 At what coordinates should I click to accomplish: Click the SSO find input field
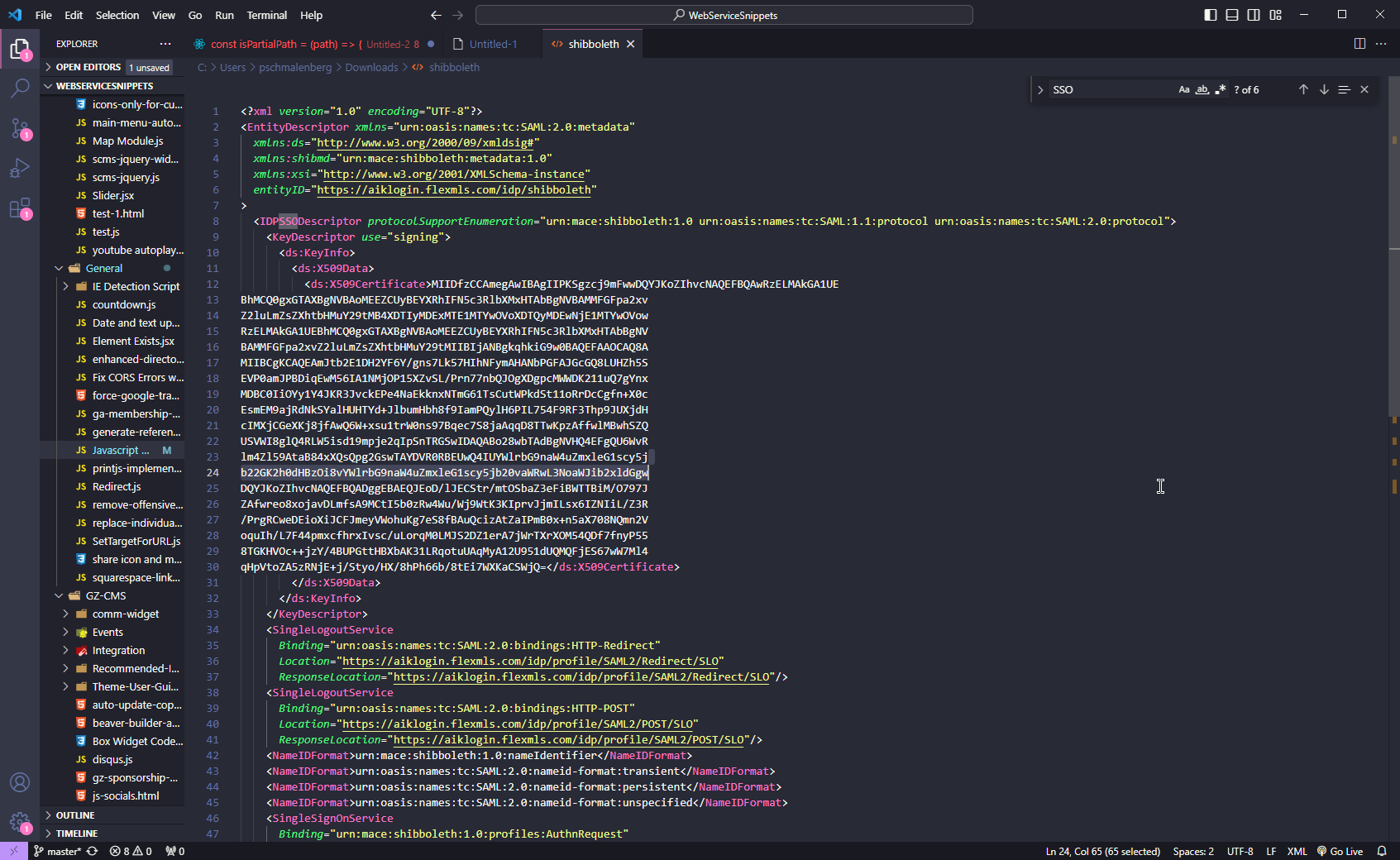click(1108, 89)
